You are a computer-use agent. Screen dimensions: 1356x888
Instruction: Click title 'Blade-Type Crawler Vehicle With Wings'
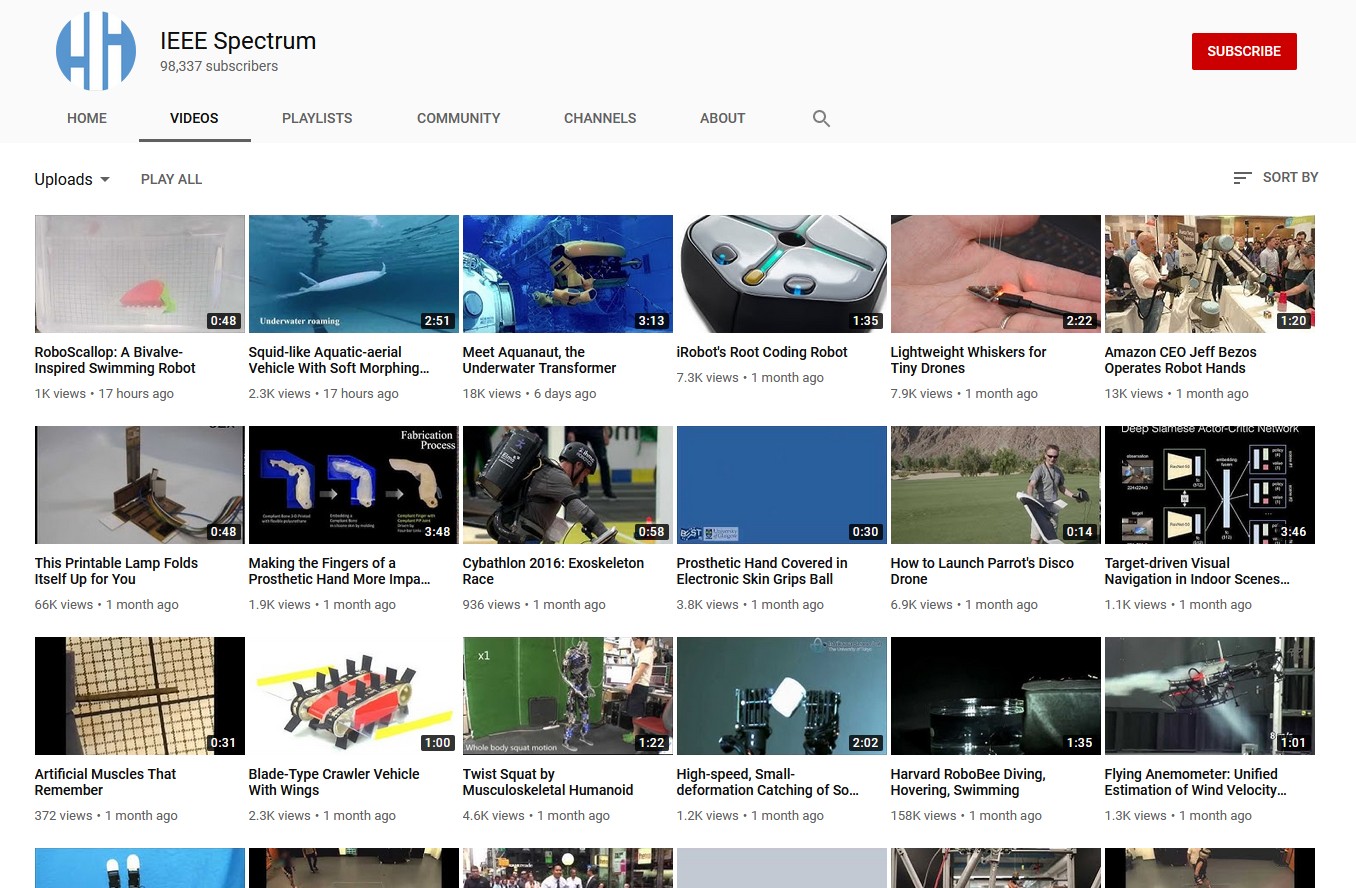tap(334, 782)
